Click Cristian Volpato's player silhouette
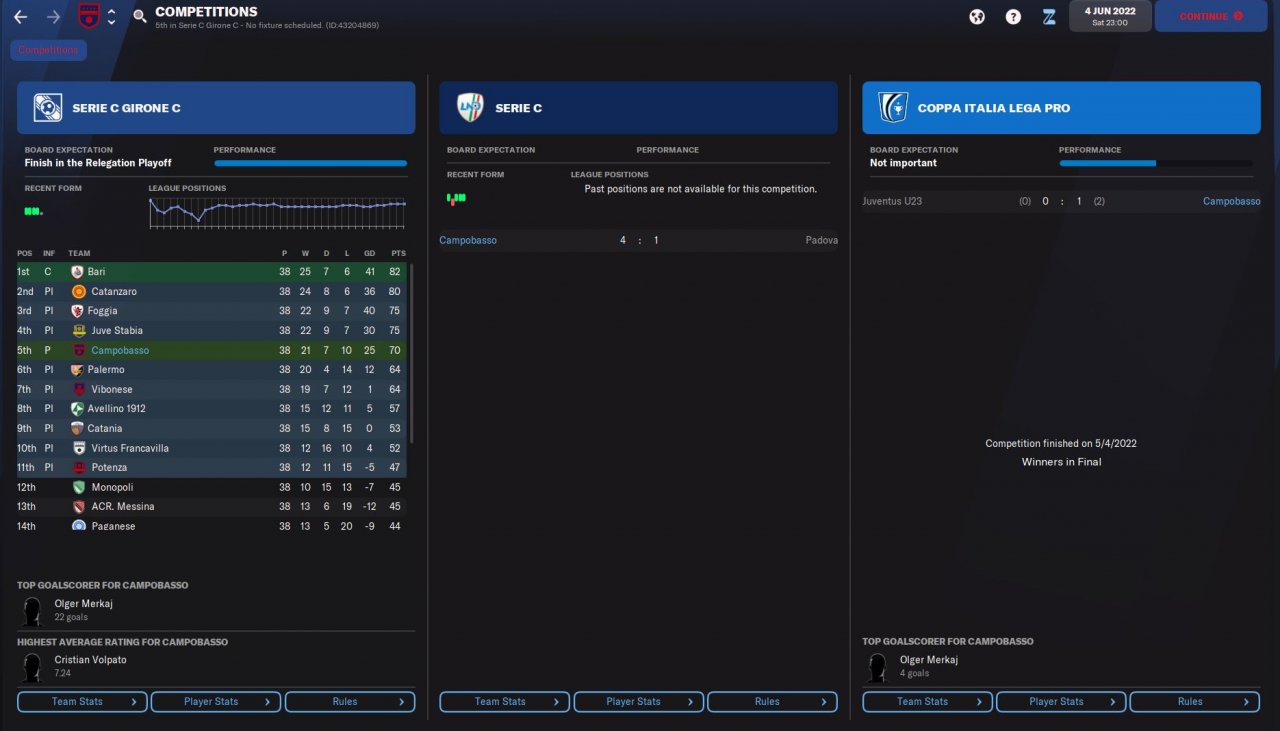Image resolution: width=1280 pixels, height=731 pixels. pyautogui.click(x=32, y=667)
